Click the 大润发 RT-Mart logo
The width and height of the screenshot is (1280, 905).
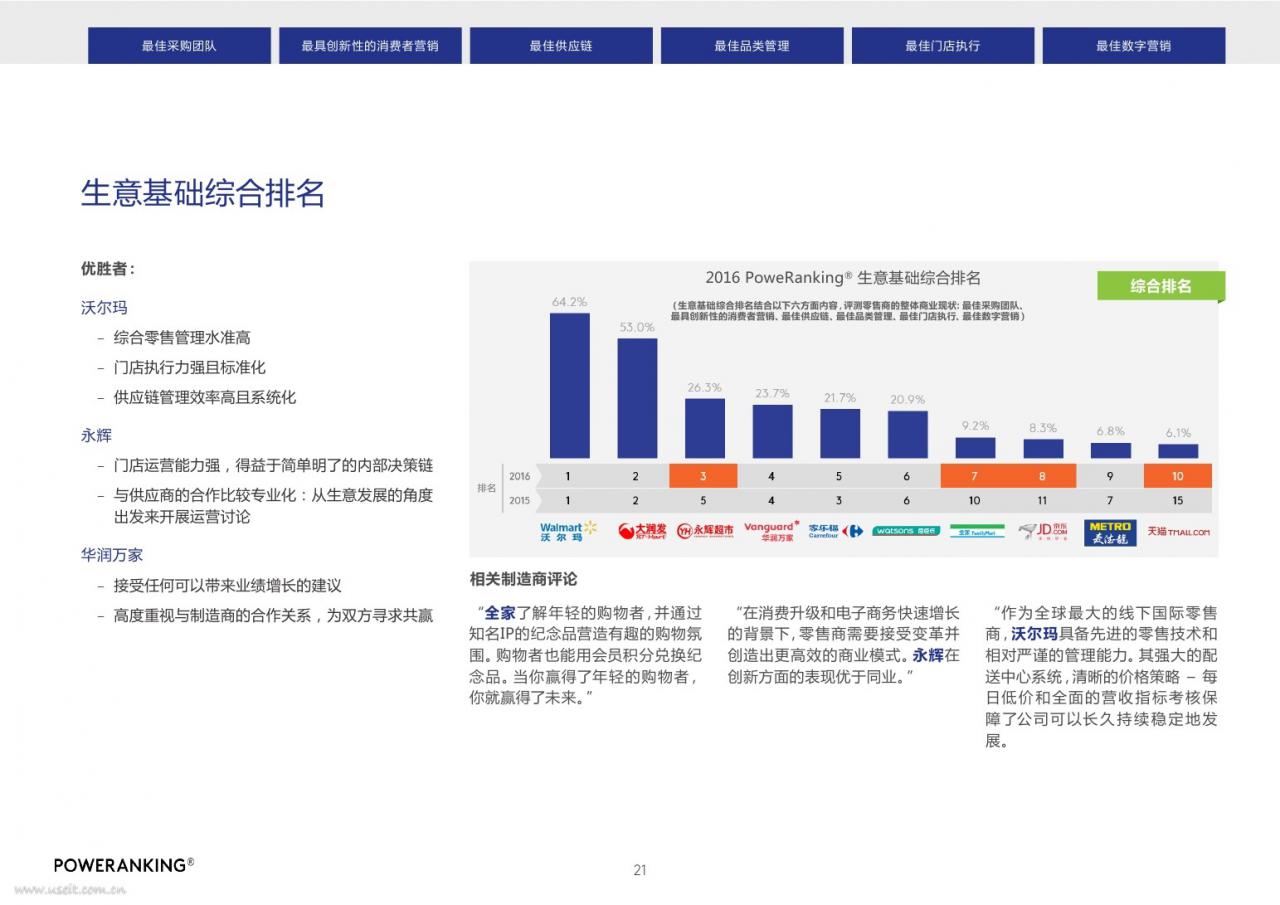[x=641, y=531]
